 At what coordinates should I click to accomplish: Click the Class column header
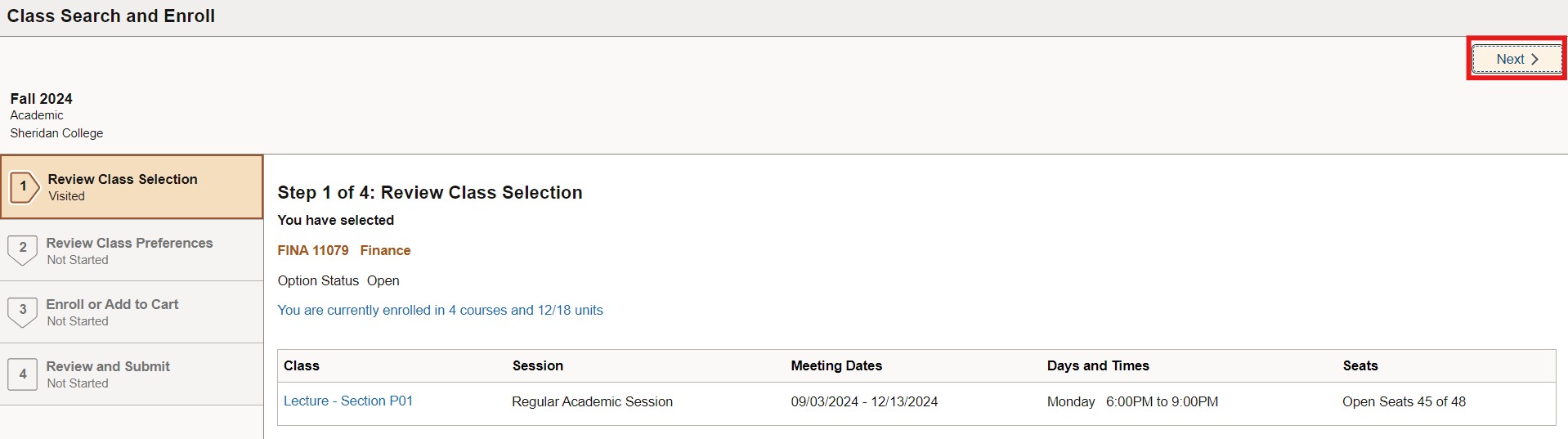point(302,366)
